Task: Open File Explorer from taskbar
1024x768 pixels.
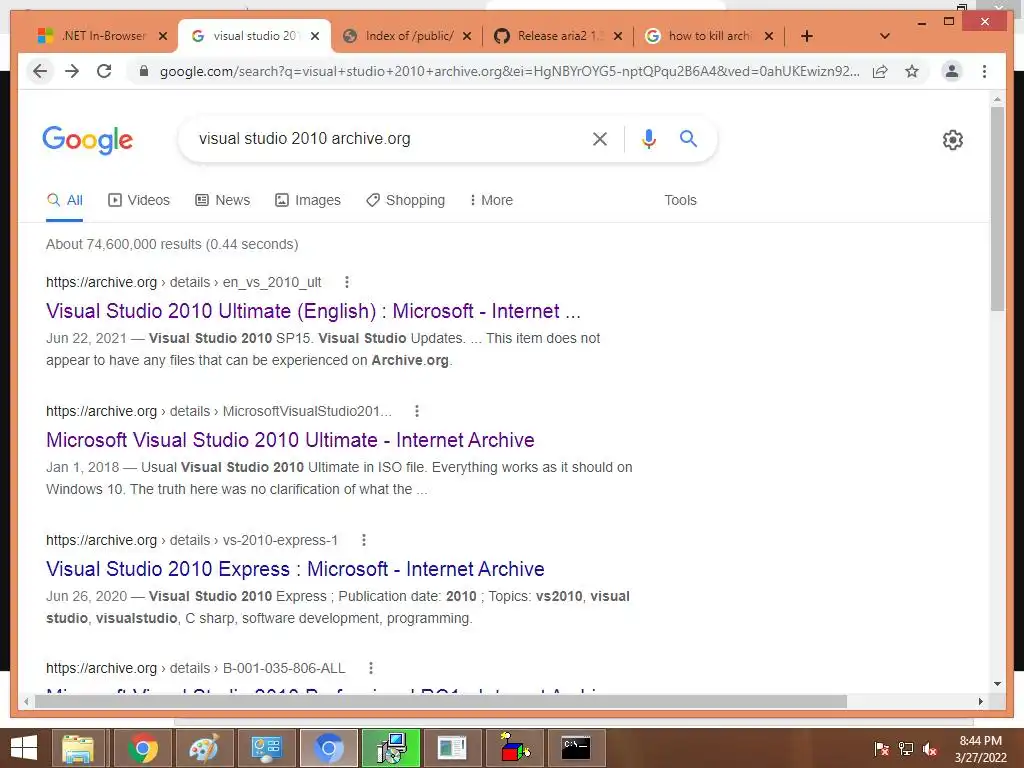Action: tap(78, 748)
